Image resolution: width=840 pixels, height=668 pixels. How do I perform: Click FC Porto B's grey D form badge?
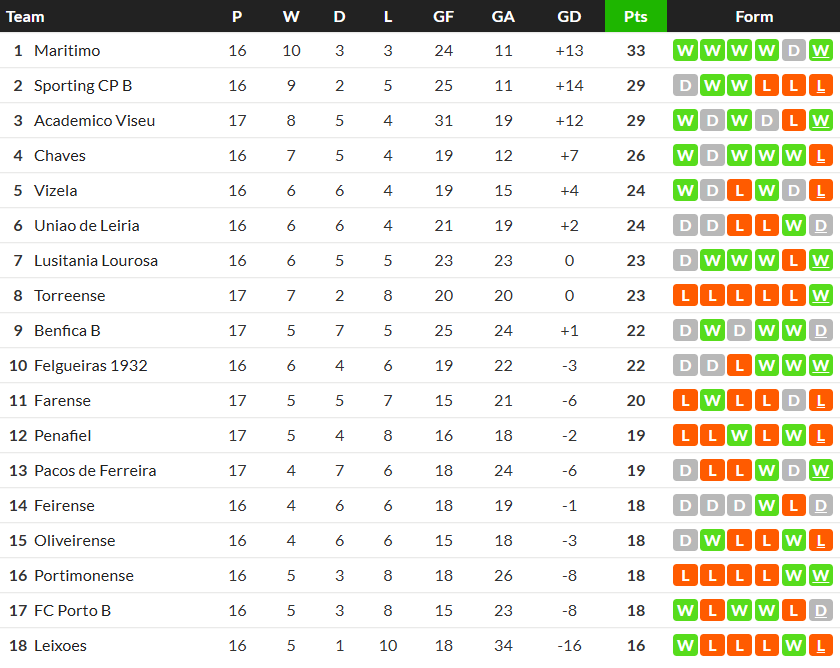tap(820, 611)
